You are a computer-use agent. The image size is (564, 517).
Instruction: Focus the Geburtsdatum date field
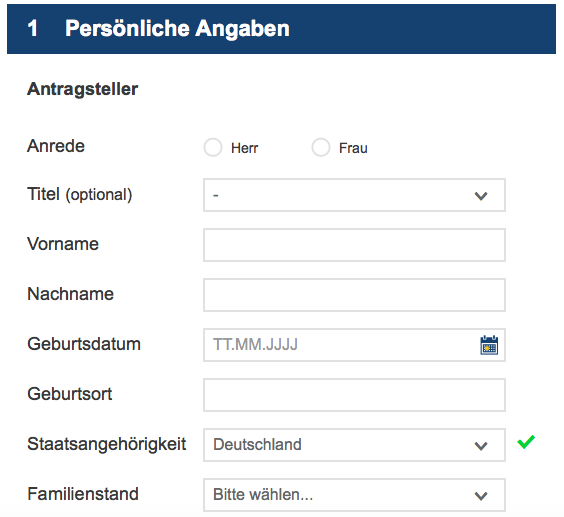click(354, 345)
